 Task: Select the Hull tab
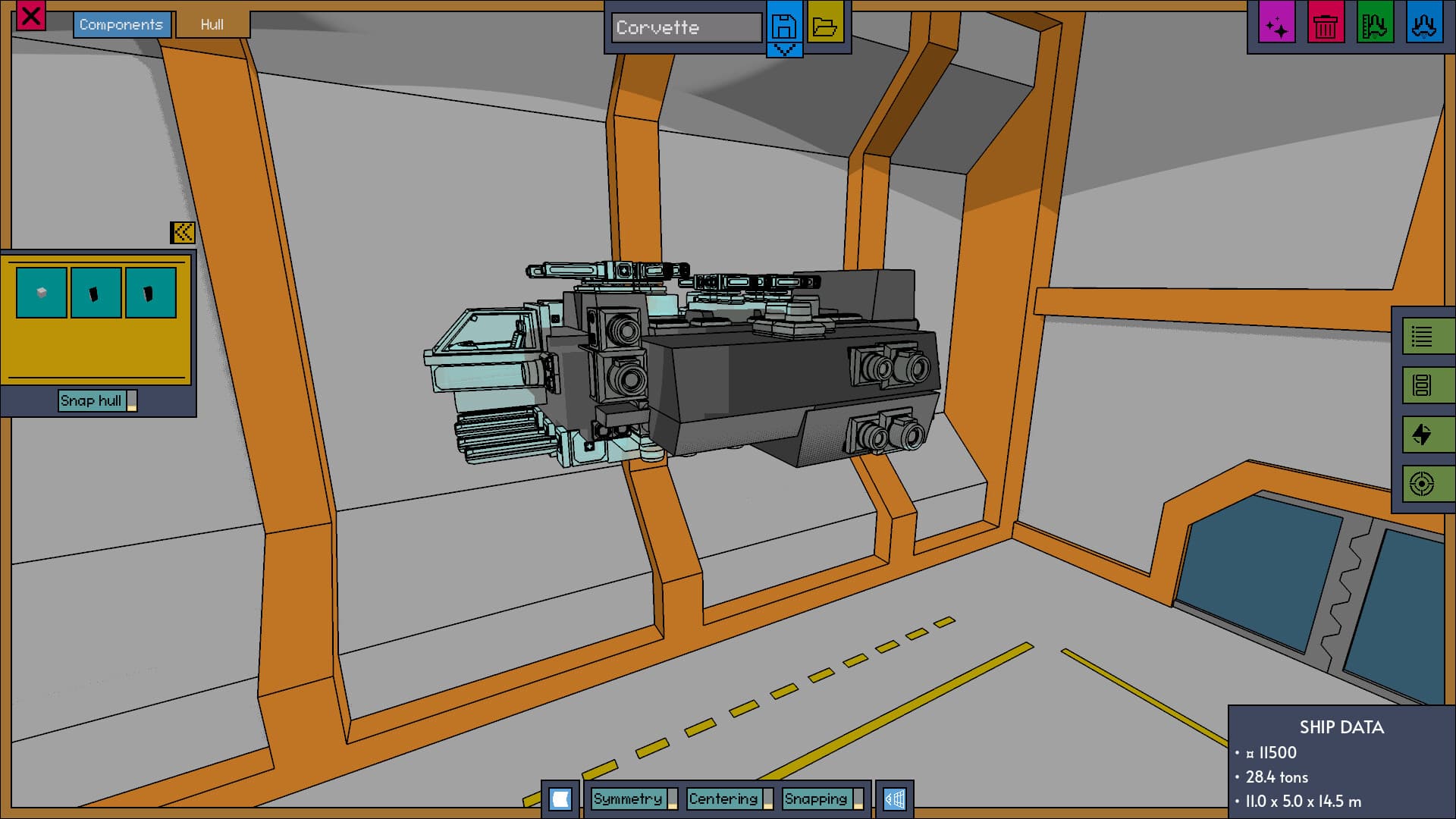211,24
